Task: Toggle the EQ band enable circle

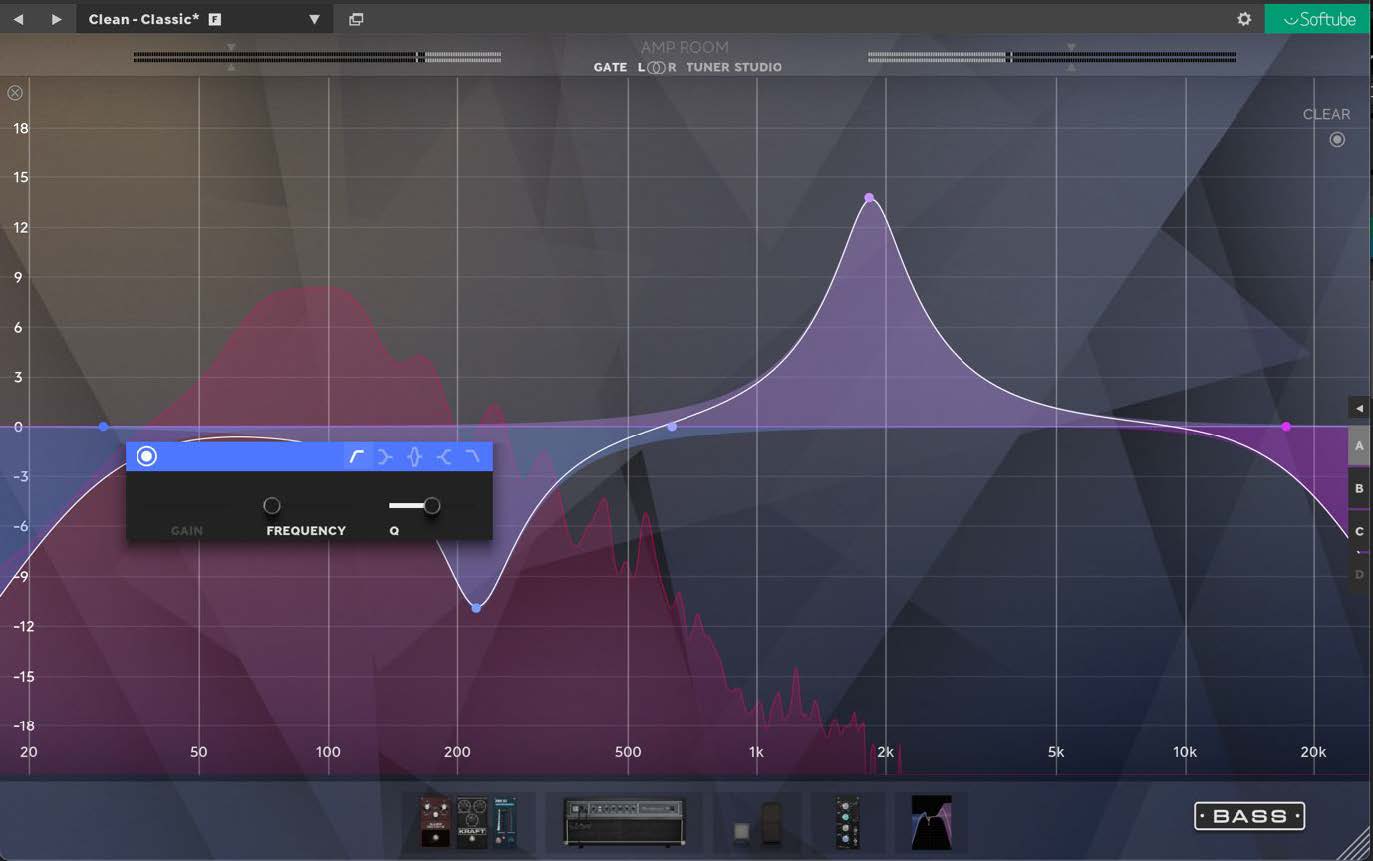Action: tap(146, 456)
